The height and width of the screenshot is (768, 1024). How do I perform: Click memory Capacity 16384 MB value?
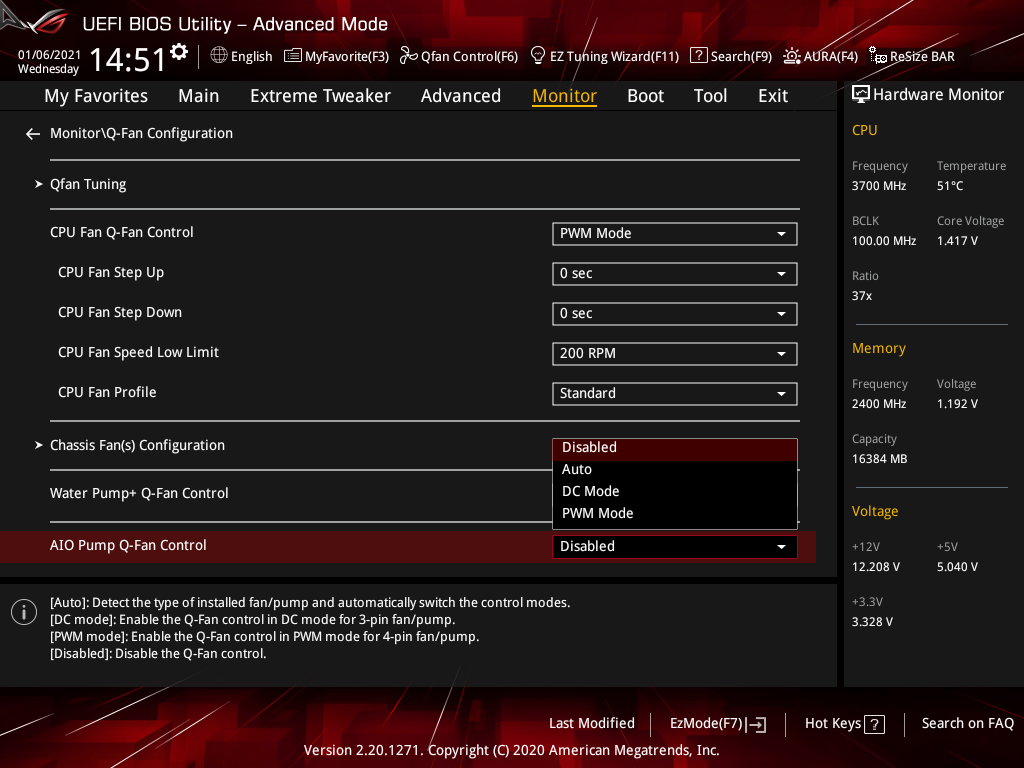click(x=879, y=459)
